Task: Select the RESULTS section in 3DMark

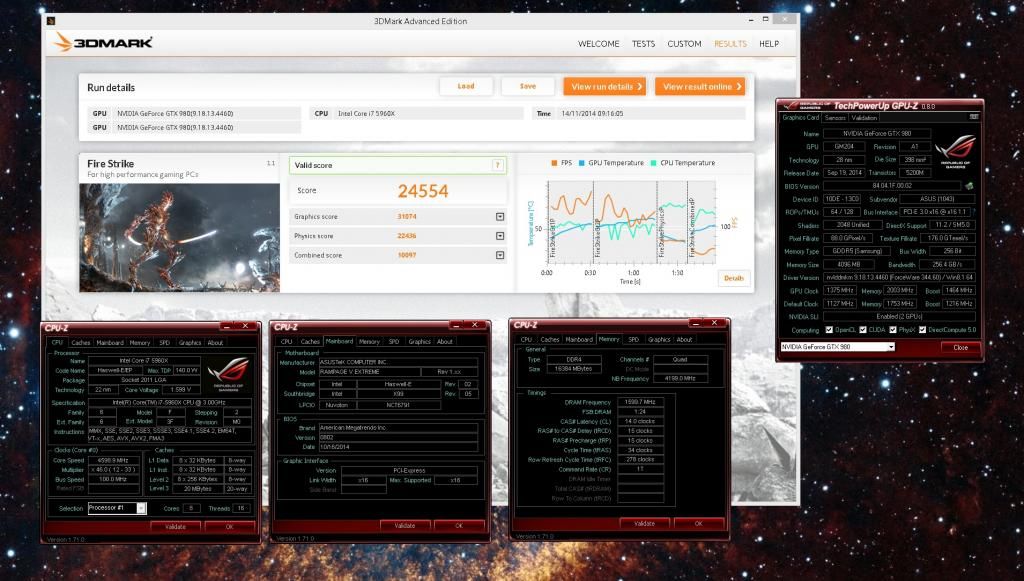Action: click(x=730, y=44)
